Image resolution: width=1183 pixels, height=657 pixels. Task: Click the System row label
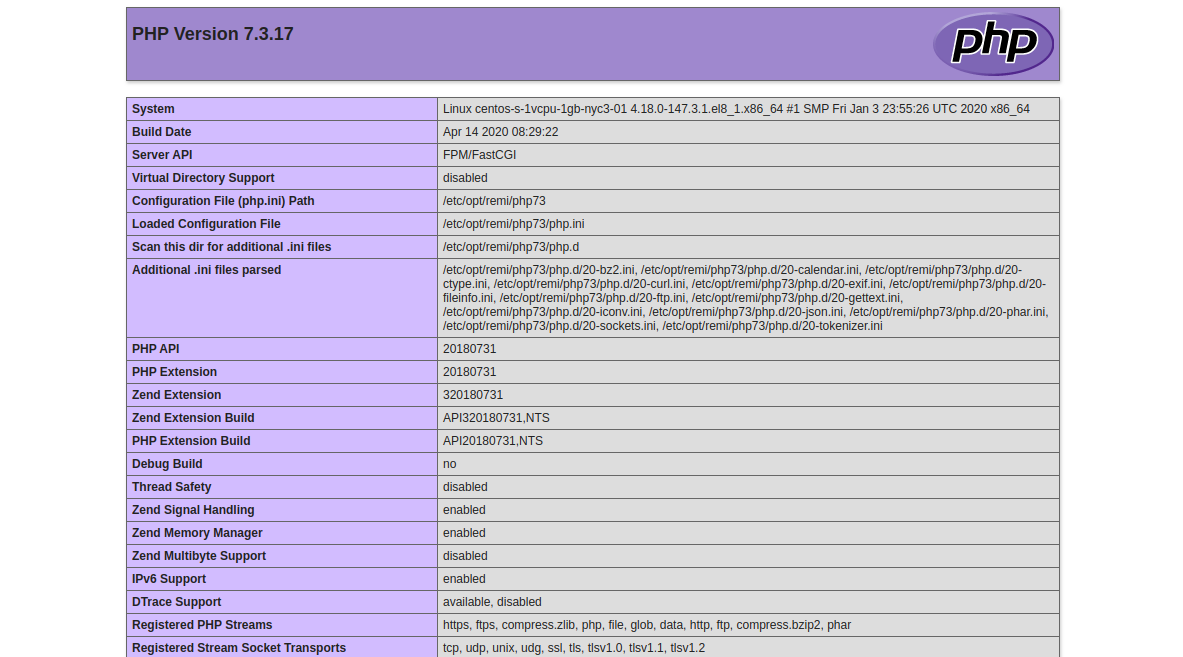point(153,109)
